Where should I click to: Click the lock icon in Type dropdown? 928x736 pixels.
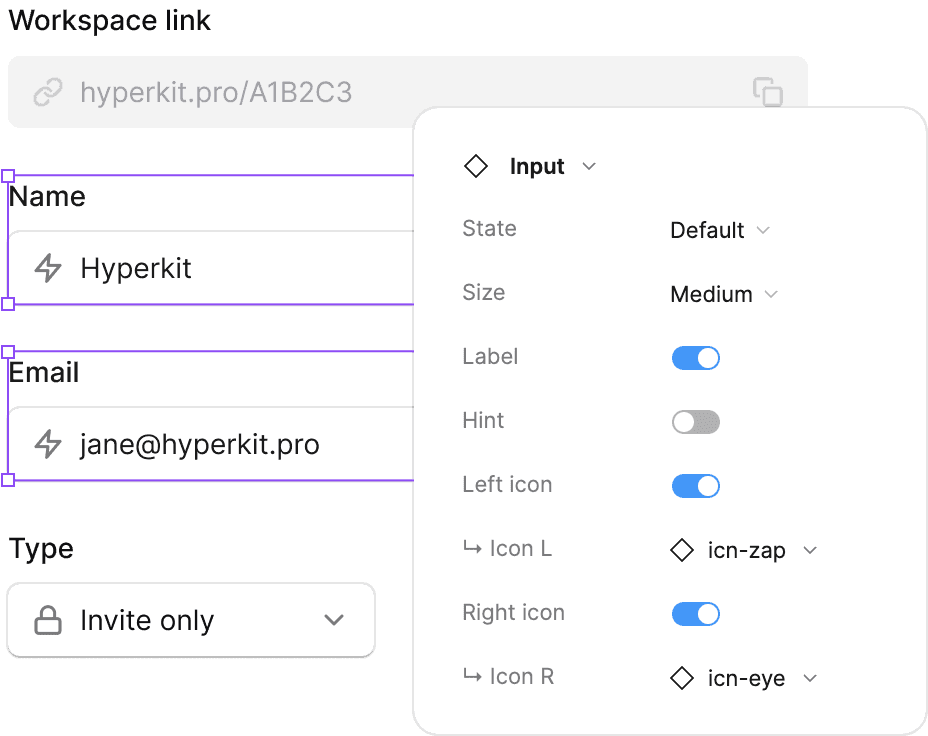click(48, 620)
